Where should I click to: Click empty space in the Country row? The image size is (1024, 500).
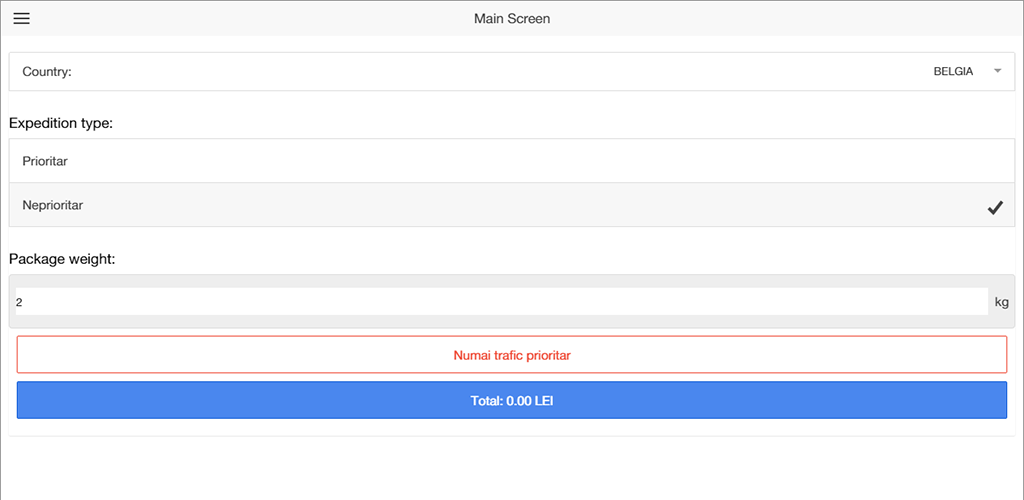[x=500, y=72]
